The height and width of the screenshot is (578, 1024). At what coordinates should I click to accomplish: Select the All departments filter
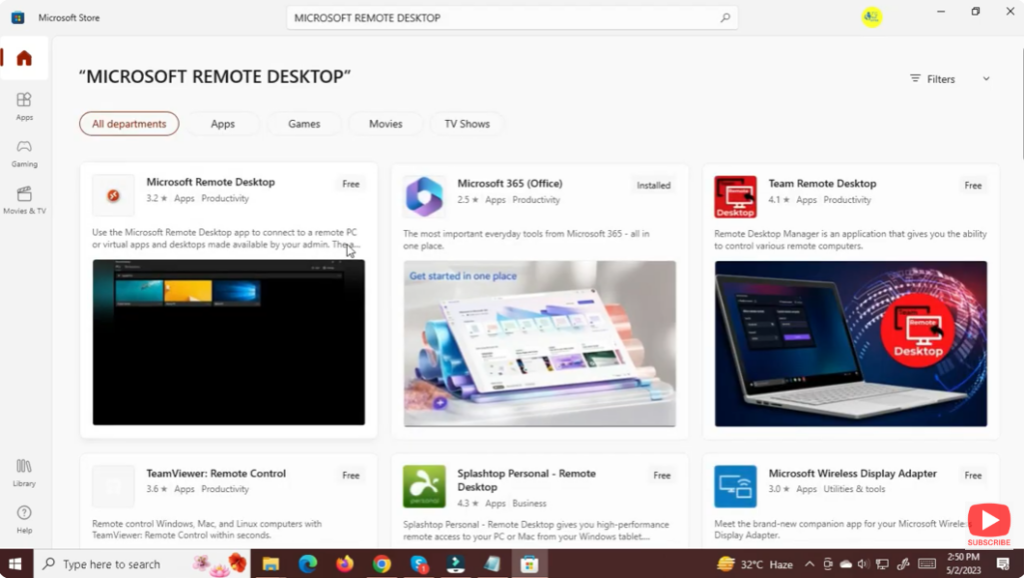(128, 123)
